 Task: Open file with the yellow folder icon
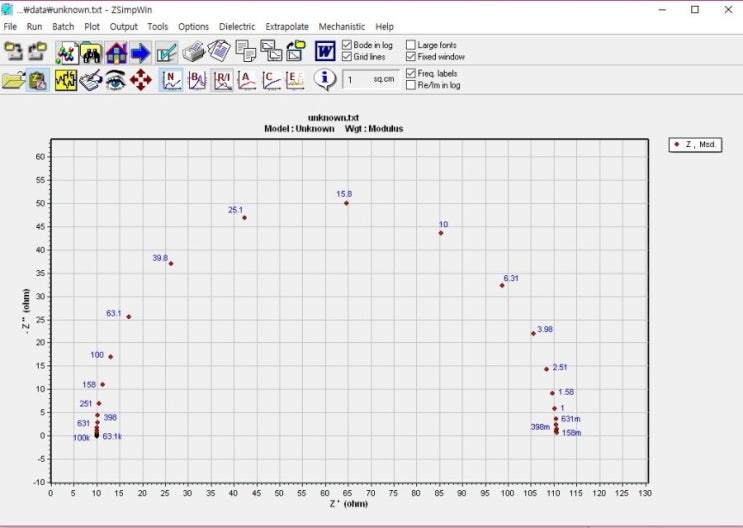[x=13, y=80]
